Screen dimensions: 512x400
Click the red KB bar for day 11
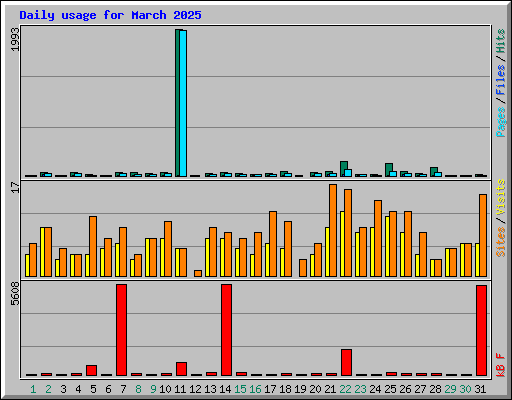pos(181,369)
